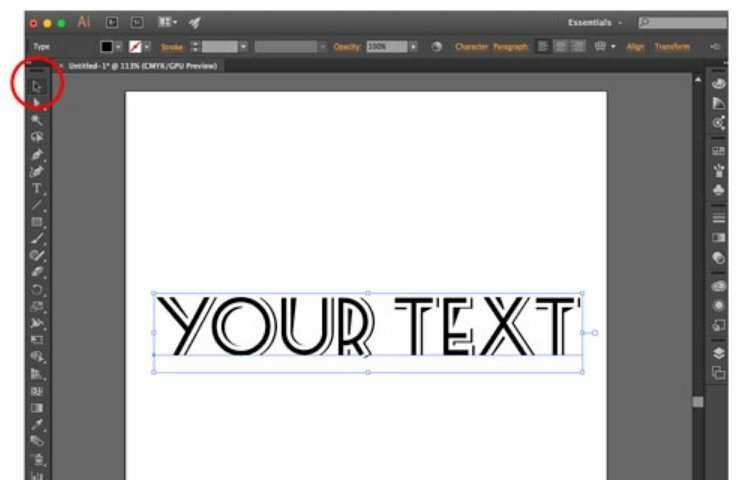Select the Eraser tool
Viewport: 746px width, 480px height.
coord(37,272)
